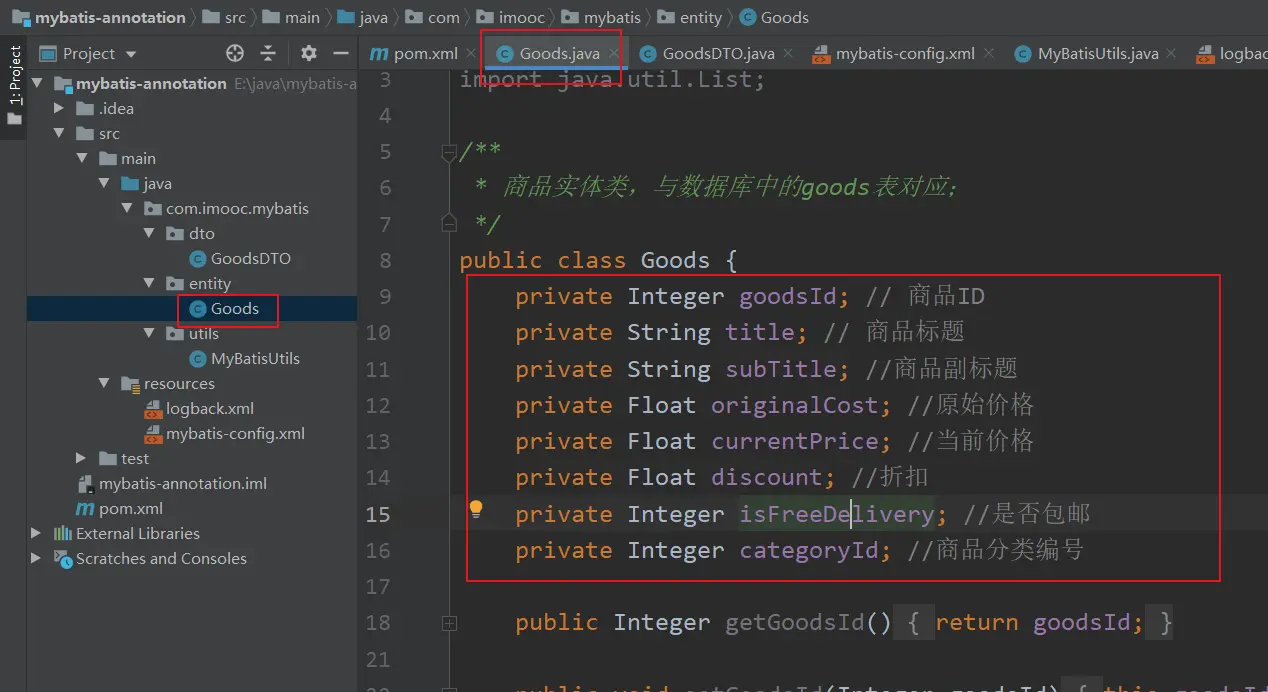The width and height of the screenshot is (1268, 692).
Task: Unfold the getGoodsId method fold marker
Action: tap(449, 623)
